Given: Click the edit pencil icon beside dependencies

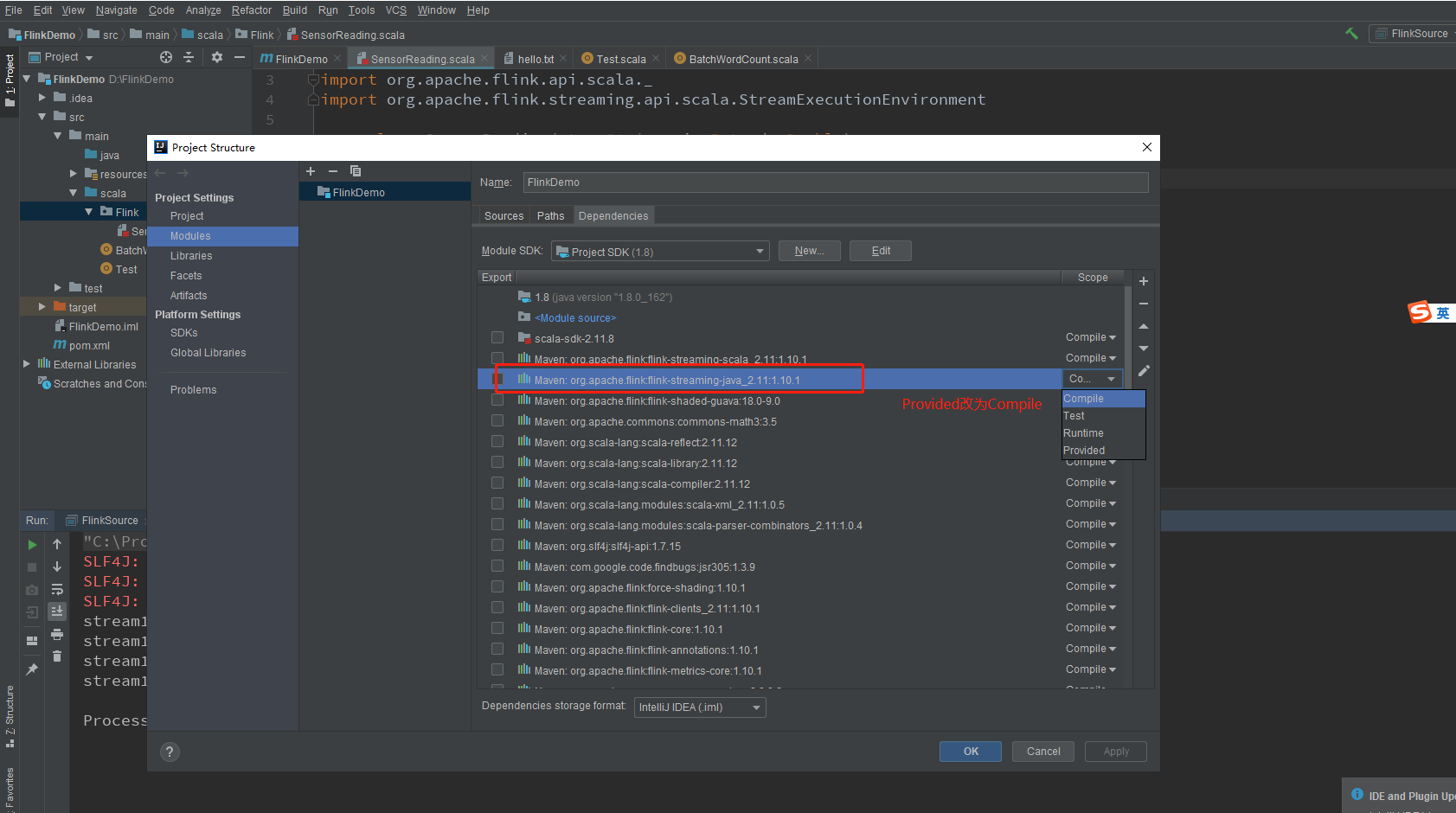Looking at the screenshot, I should click(x=1143, y=371).
